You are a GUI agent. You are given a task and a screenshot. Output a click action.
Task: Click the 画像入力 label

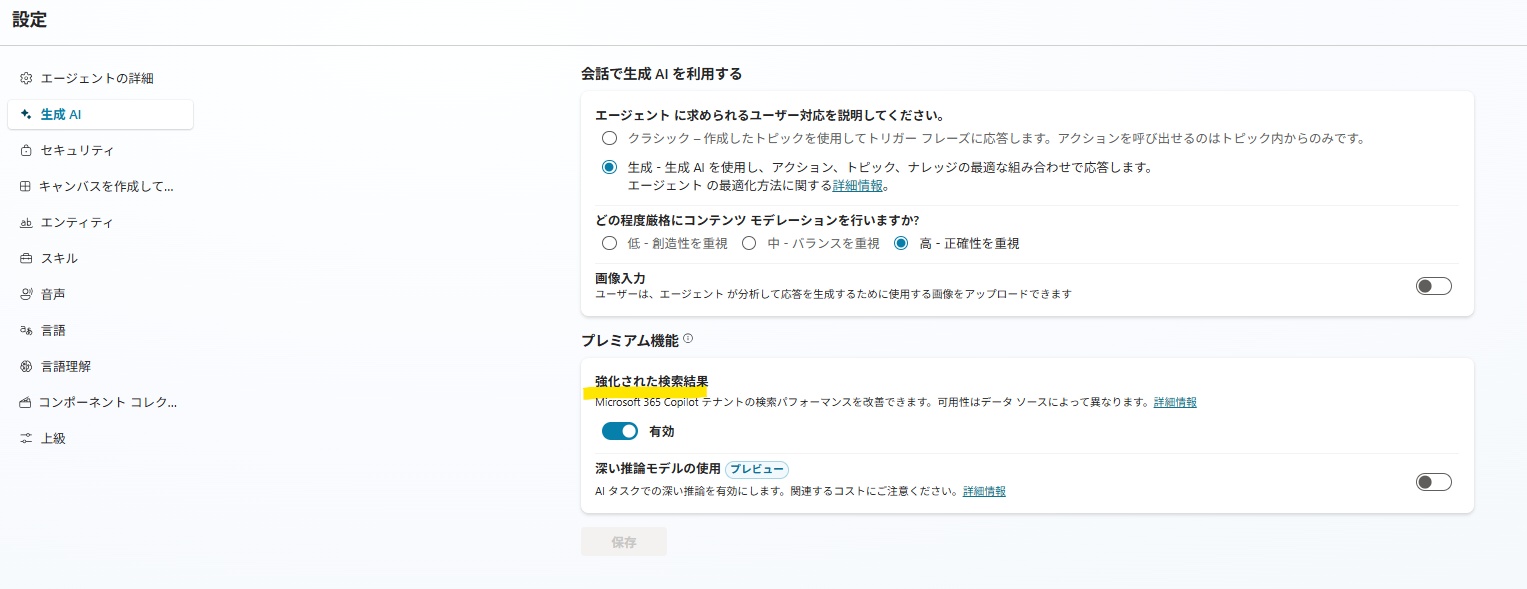point(620,278)
